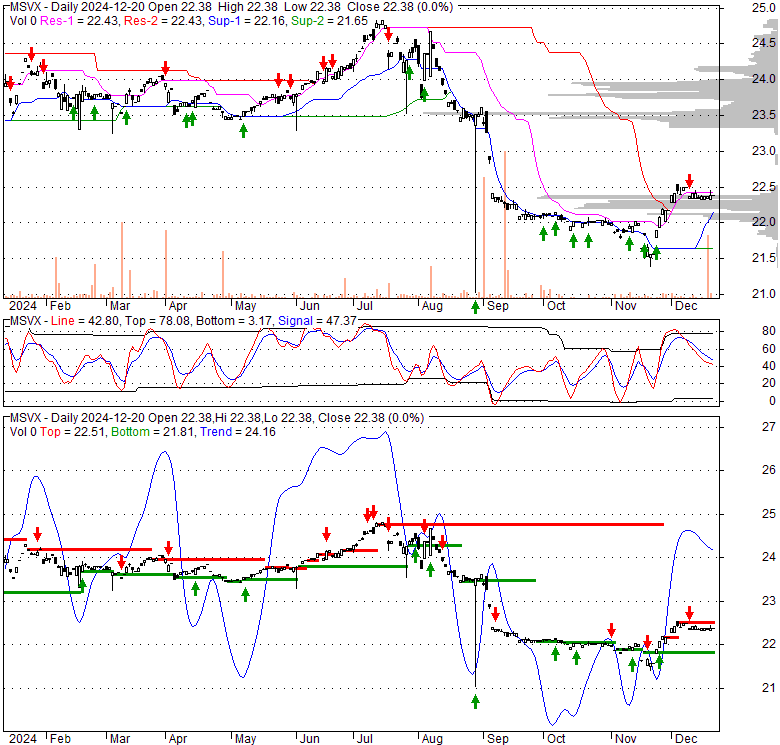Click 'Bottom = 21.81' in bottom chart legend
Screen dimensions: 780x745
(x=153, y=432)
